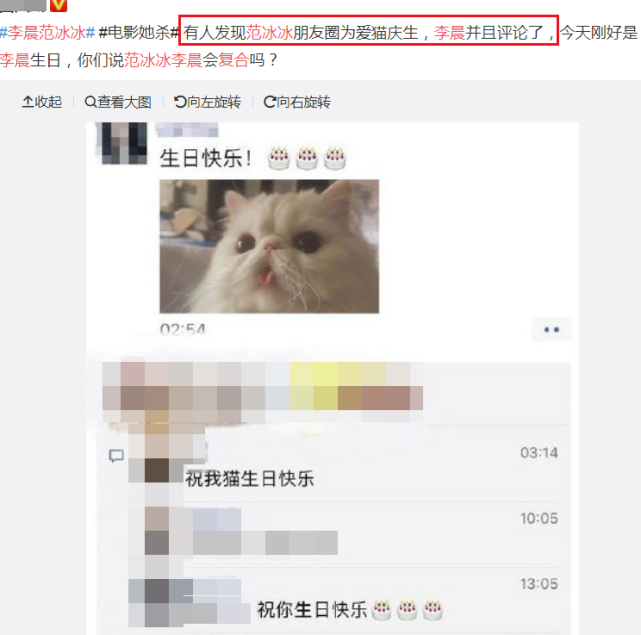Open the #李晨范冰冰# hashtag link
This screenshot has height=635, width=641.
48,32
